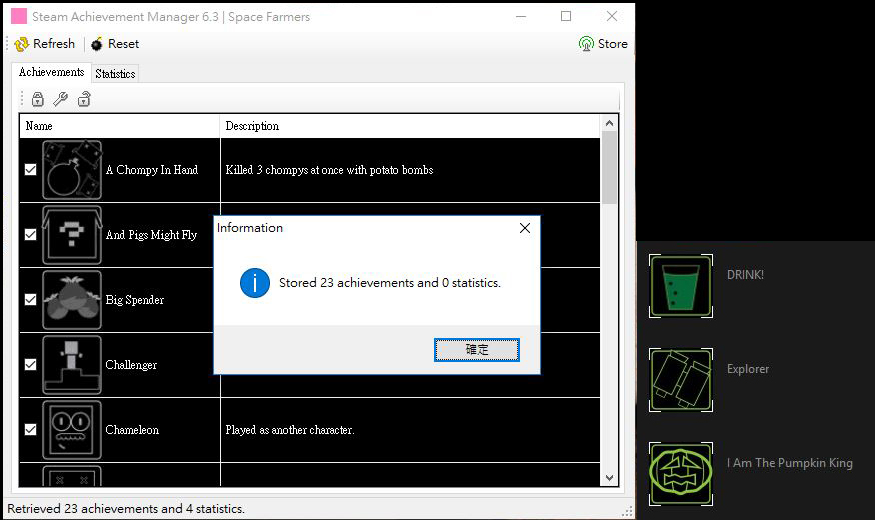
Task: Uncheck the Chameleon checkbox
Action: [x=31, y=430]
